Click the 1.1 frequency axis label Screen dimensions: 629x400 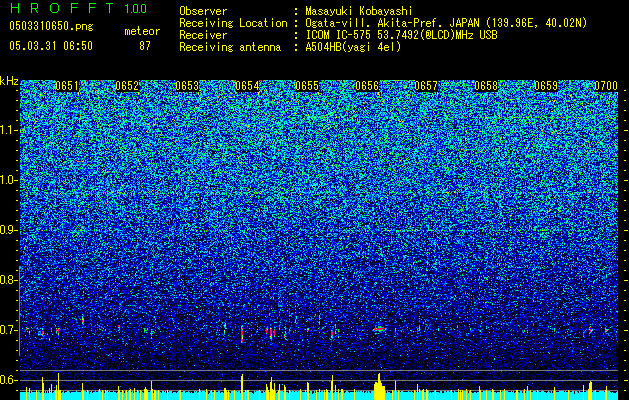pos(8,130)
